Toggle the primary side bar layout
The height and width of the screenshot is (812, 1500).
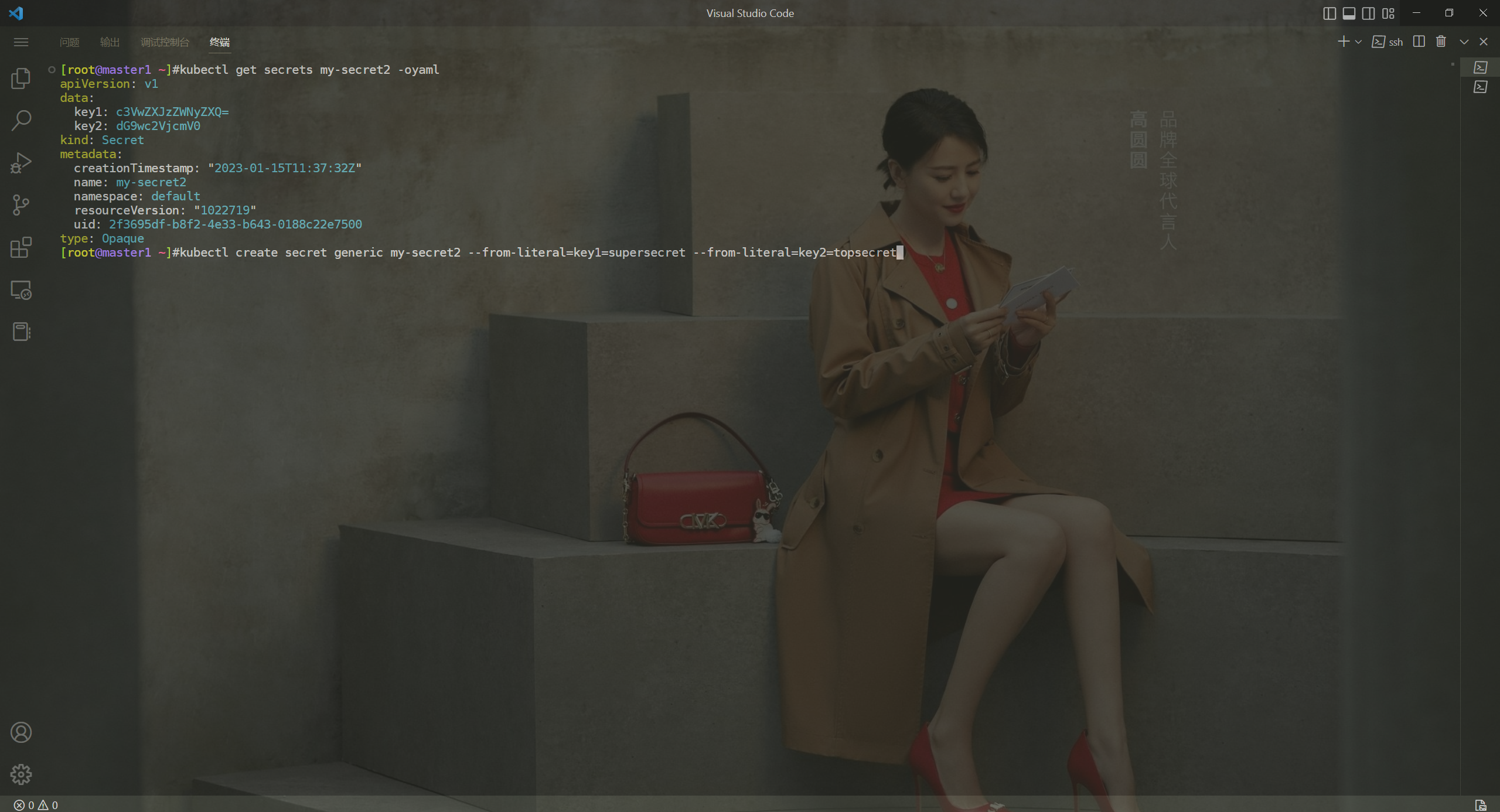click(x=1329, y=13)
